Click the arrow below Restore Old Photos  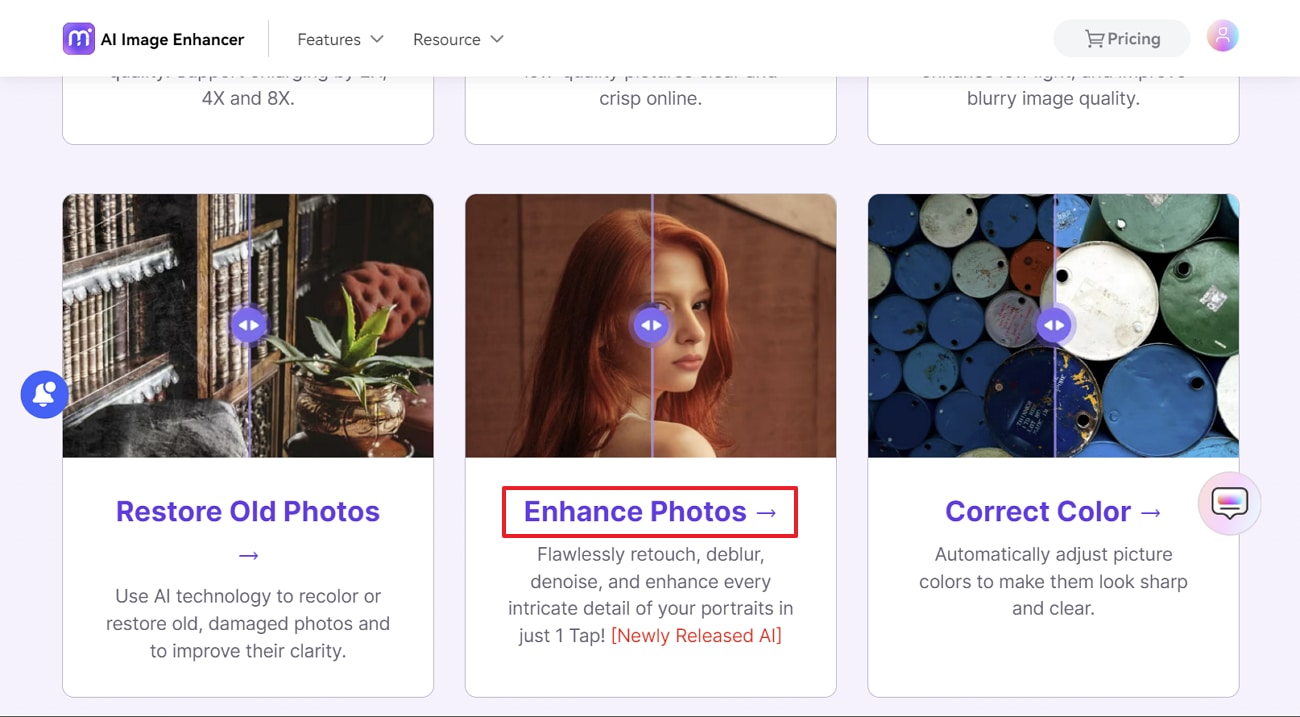(x=248, y=555)
